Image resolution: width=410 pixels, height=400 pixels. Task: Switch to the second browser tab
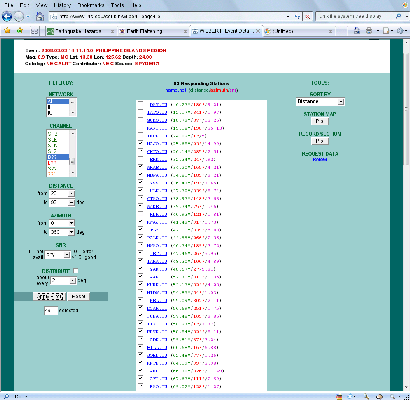pyautogui.click(x=152, y=31)
